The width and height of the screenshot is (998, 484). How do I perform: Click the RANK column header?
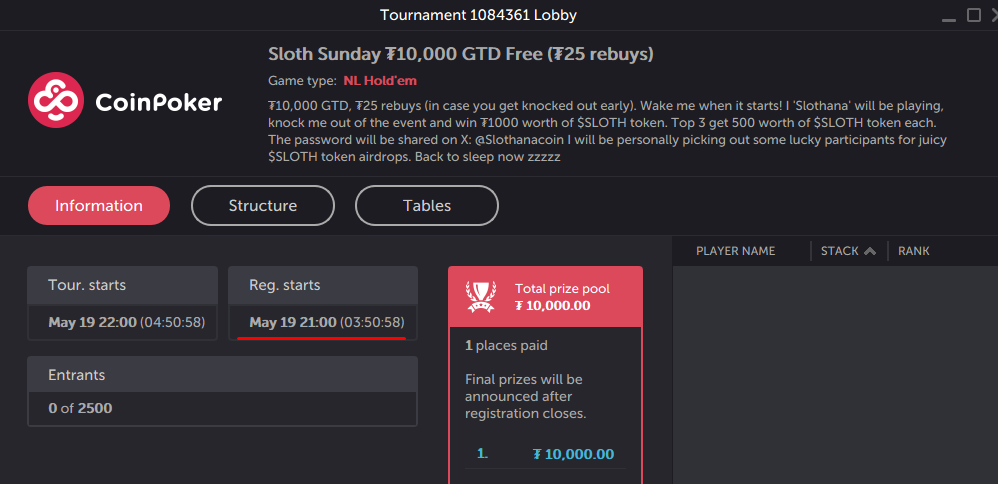(913, 251)
